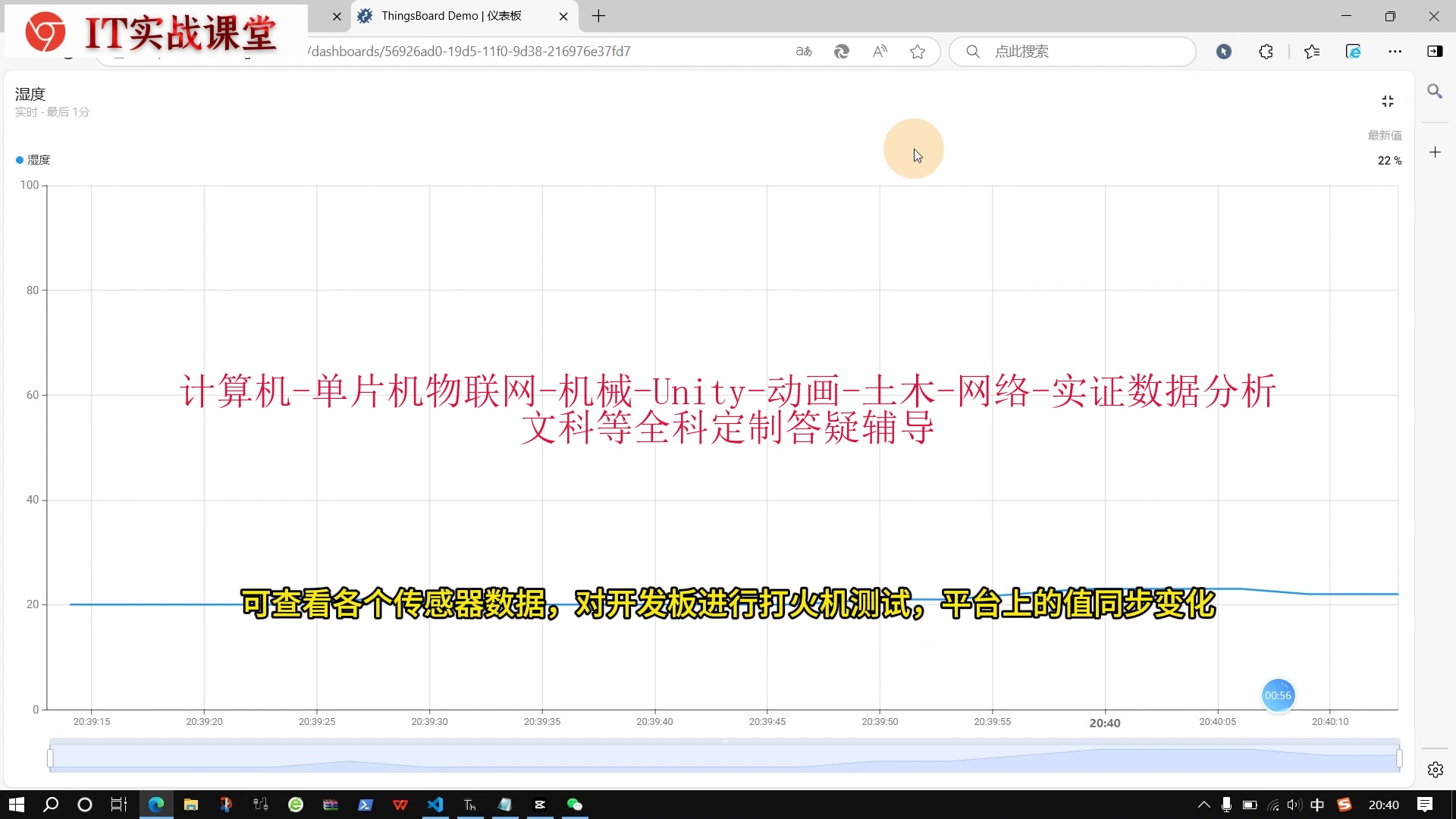The width and height of the screenshot is (1456, 819).
Task: Exit fullscreen mode of humidity widget
Action: pyautogui.click(x=1387, y=102)
